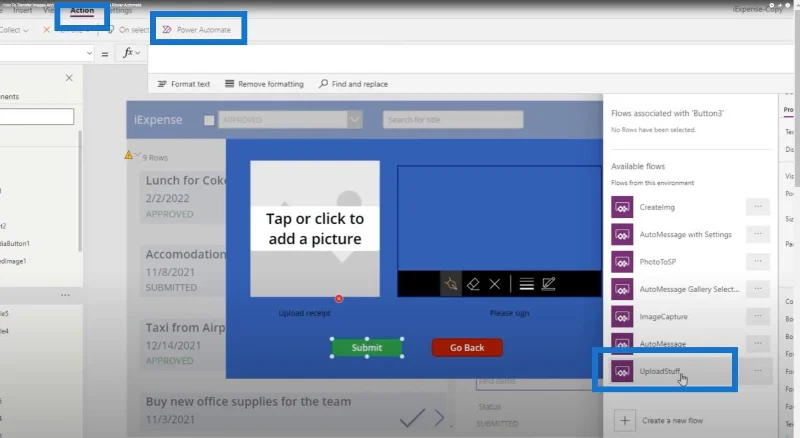
Task: Click Remove formatting
Action: 264,84
